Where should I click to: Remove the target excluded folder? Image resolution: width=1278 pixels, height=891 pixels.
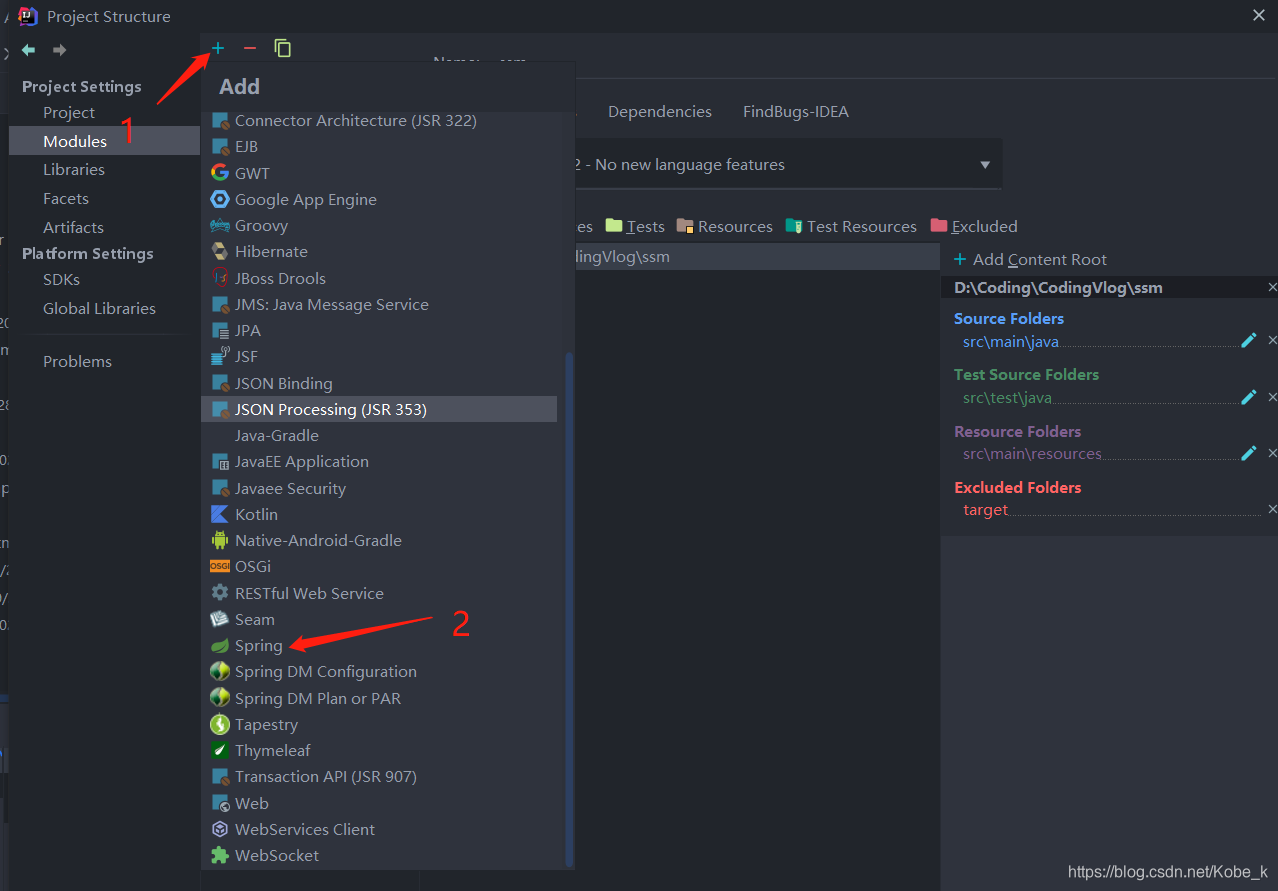click(1272, 510)
